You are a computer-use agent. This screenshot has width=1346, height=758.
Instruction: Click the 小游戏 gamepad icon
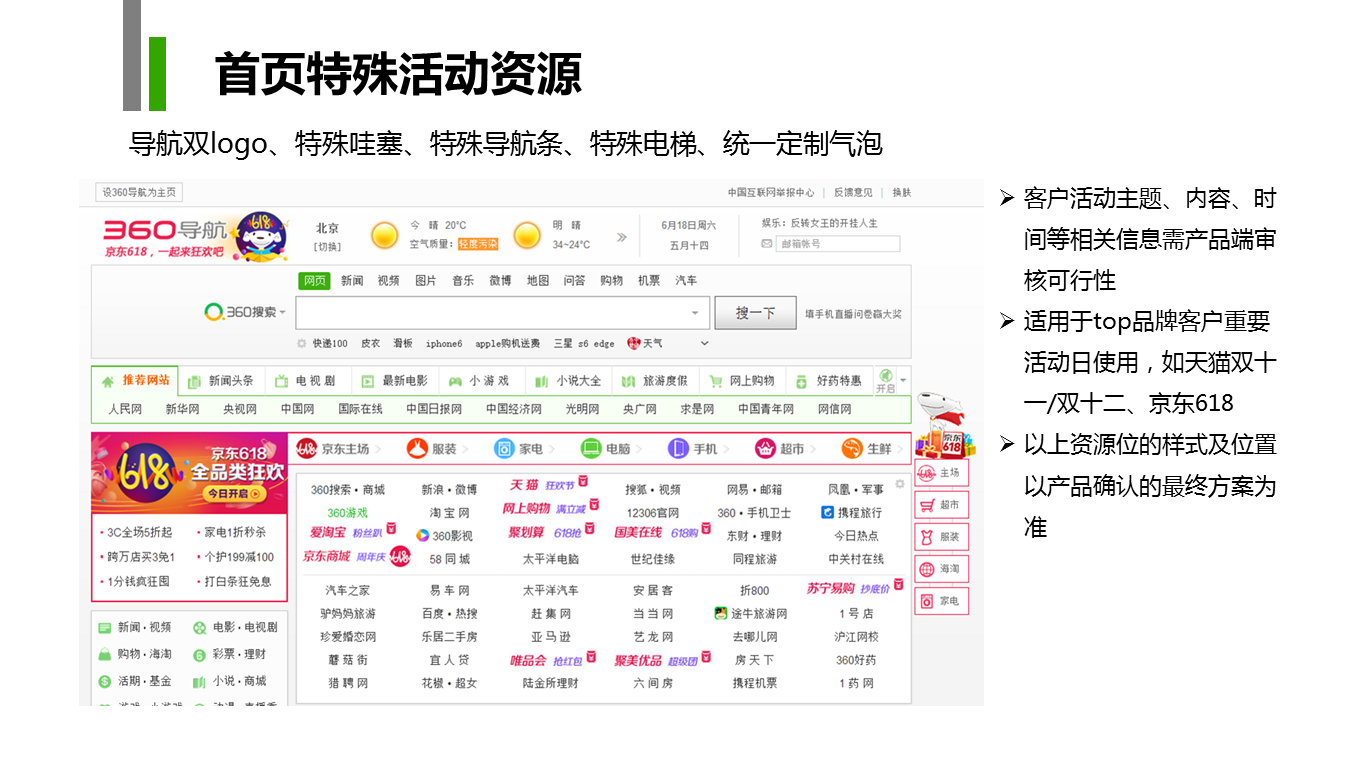pyautogui.click(x=455, y=381)
